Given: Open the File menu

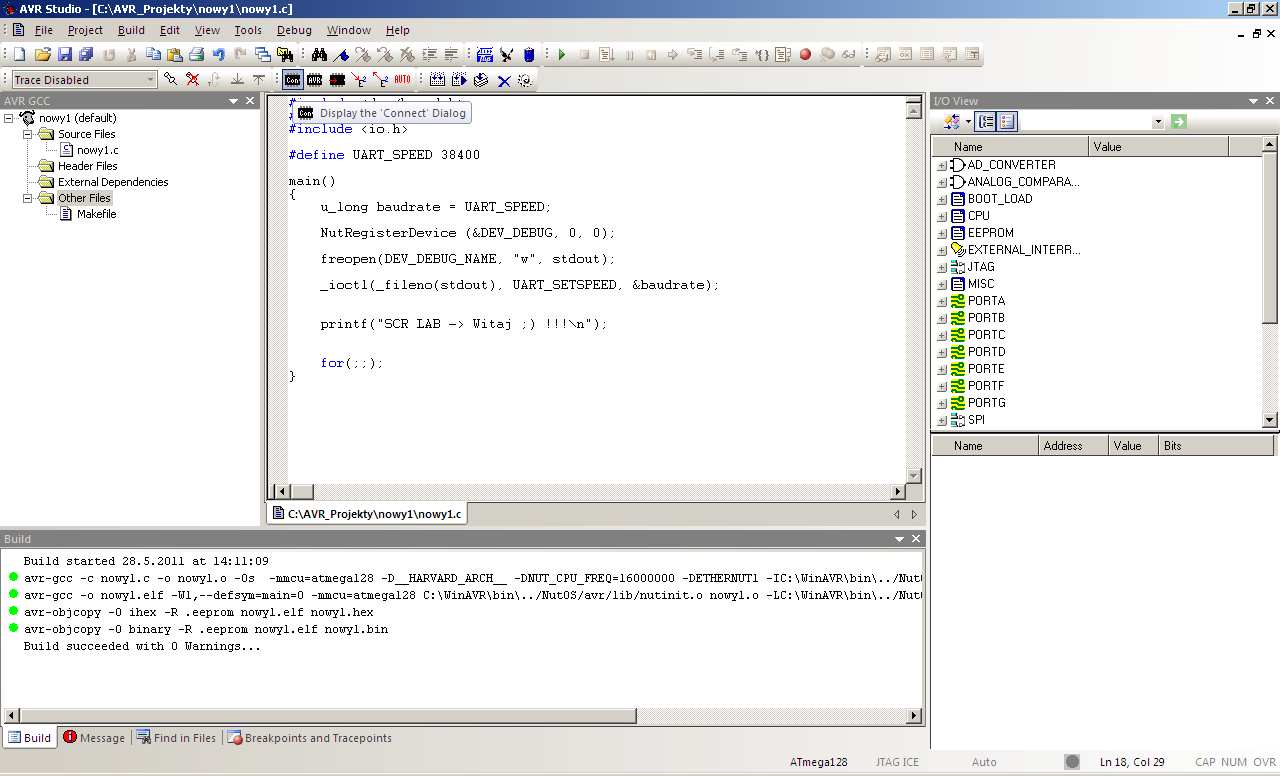Looking at the screenshot, I should click(x=43, y=30).
